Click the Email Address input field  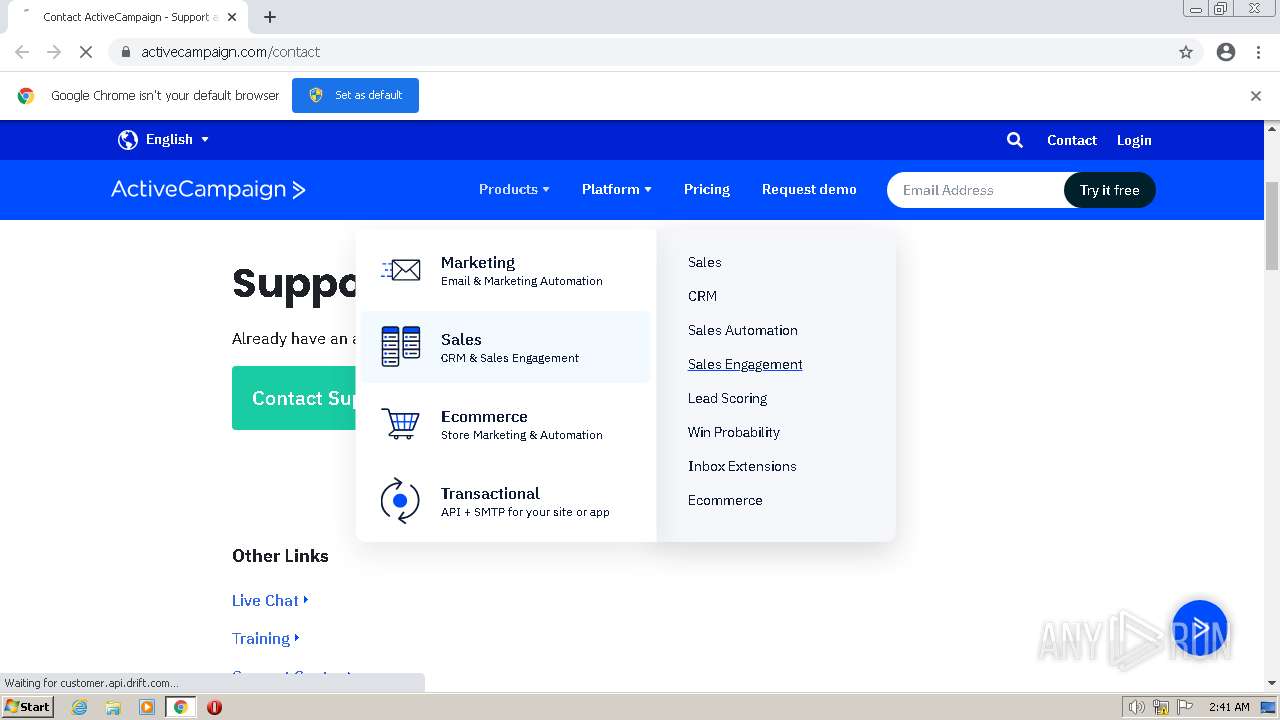click(x=976, y=190)
